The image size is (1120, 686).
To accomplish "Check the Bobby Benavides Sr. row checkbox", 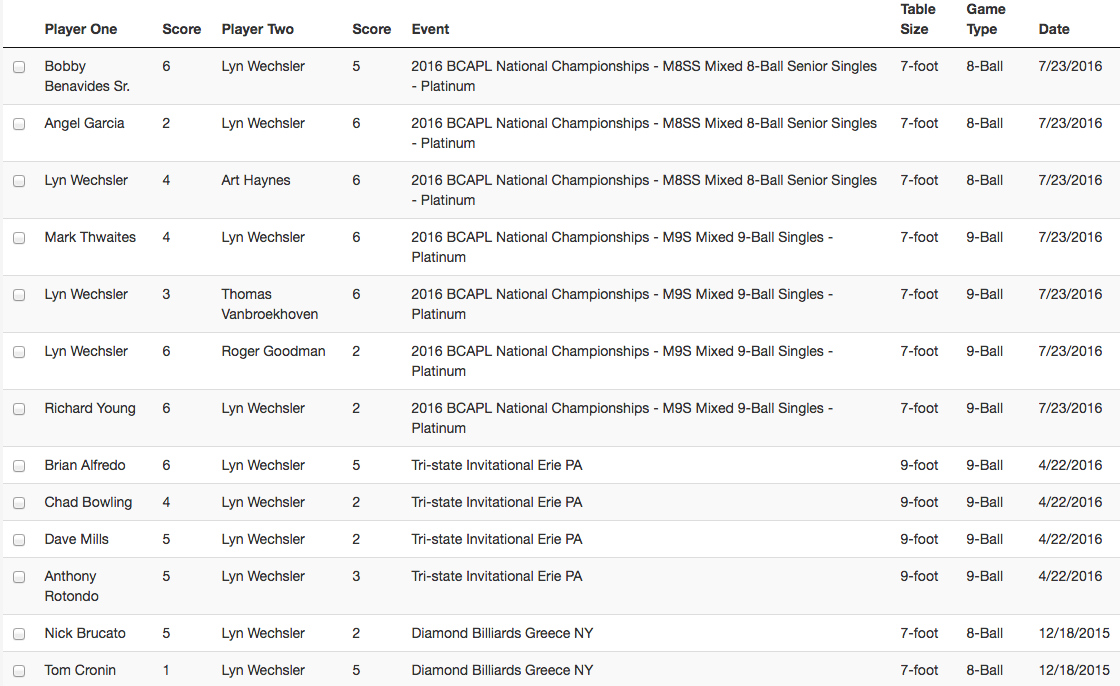I will coord(19,67).
